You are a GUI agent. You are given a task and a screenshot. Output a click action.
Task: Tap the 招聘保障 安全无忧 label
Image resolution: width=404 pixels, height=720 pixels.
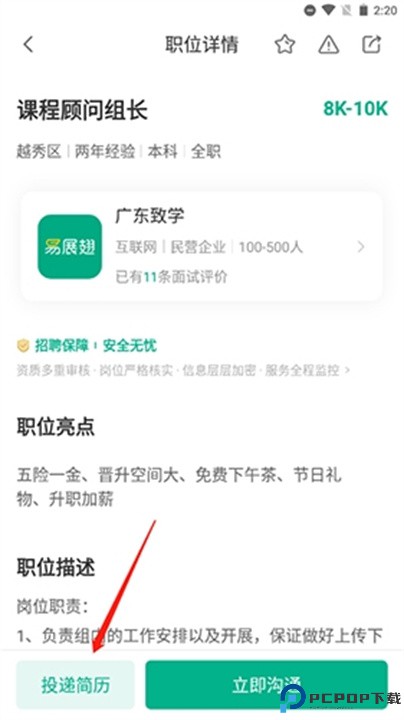tap(95, 345)
